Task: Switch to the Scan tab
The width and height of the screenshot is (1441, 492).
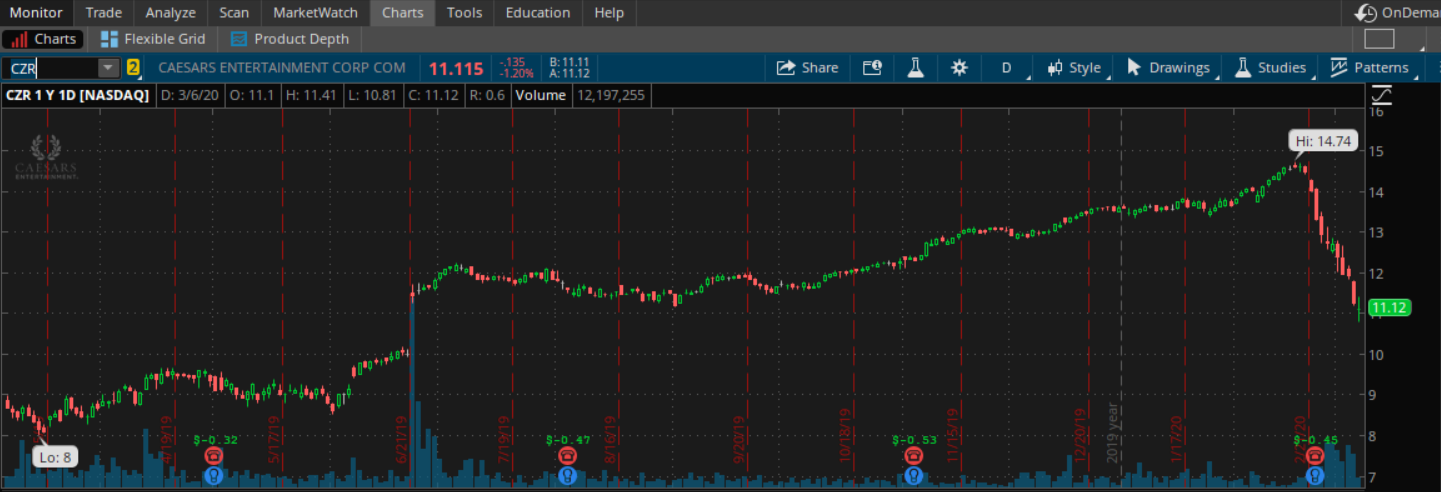Action: coord(234,13)
